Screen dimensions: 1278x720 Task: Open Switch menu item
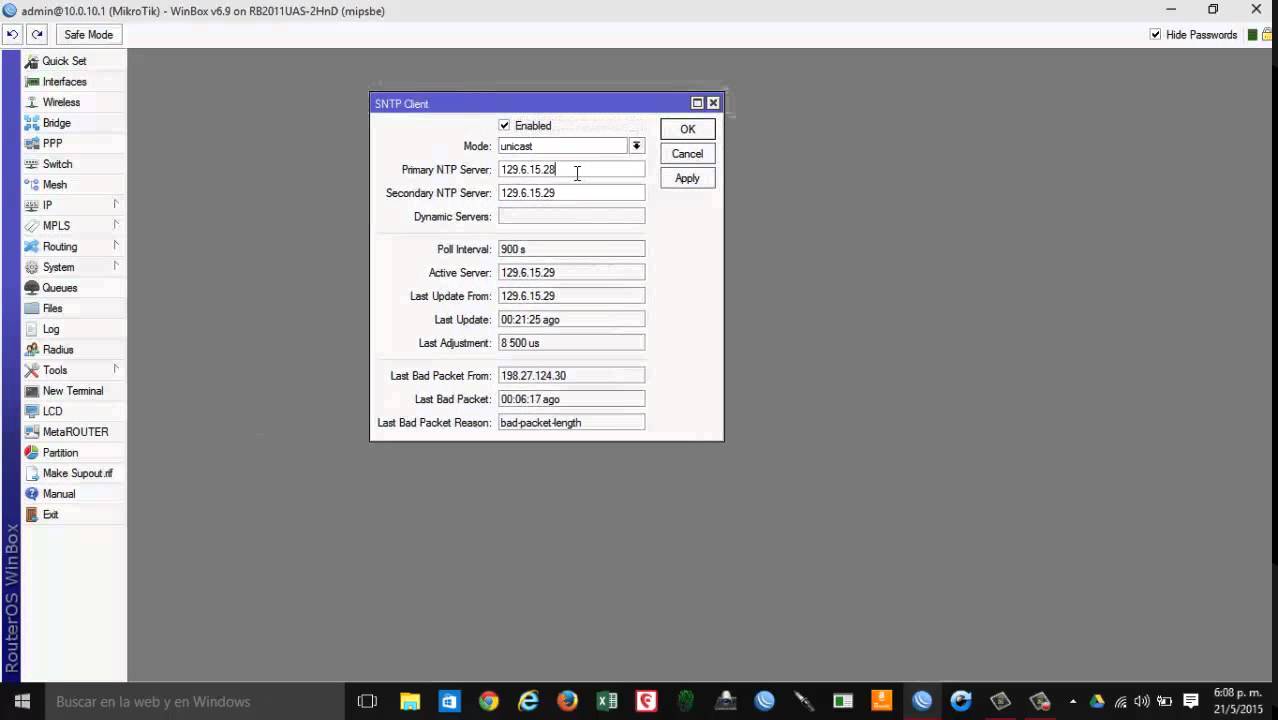[74, 164]
